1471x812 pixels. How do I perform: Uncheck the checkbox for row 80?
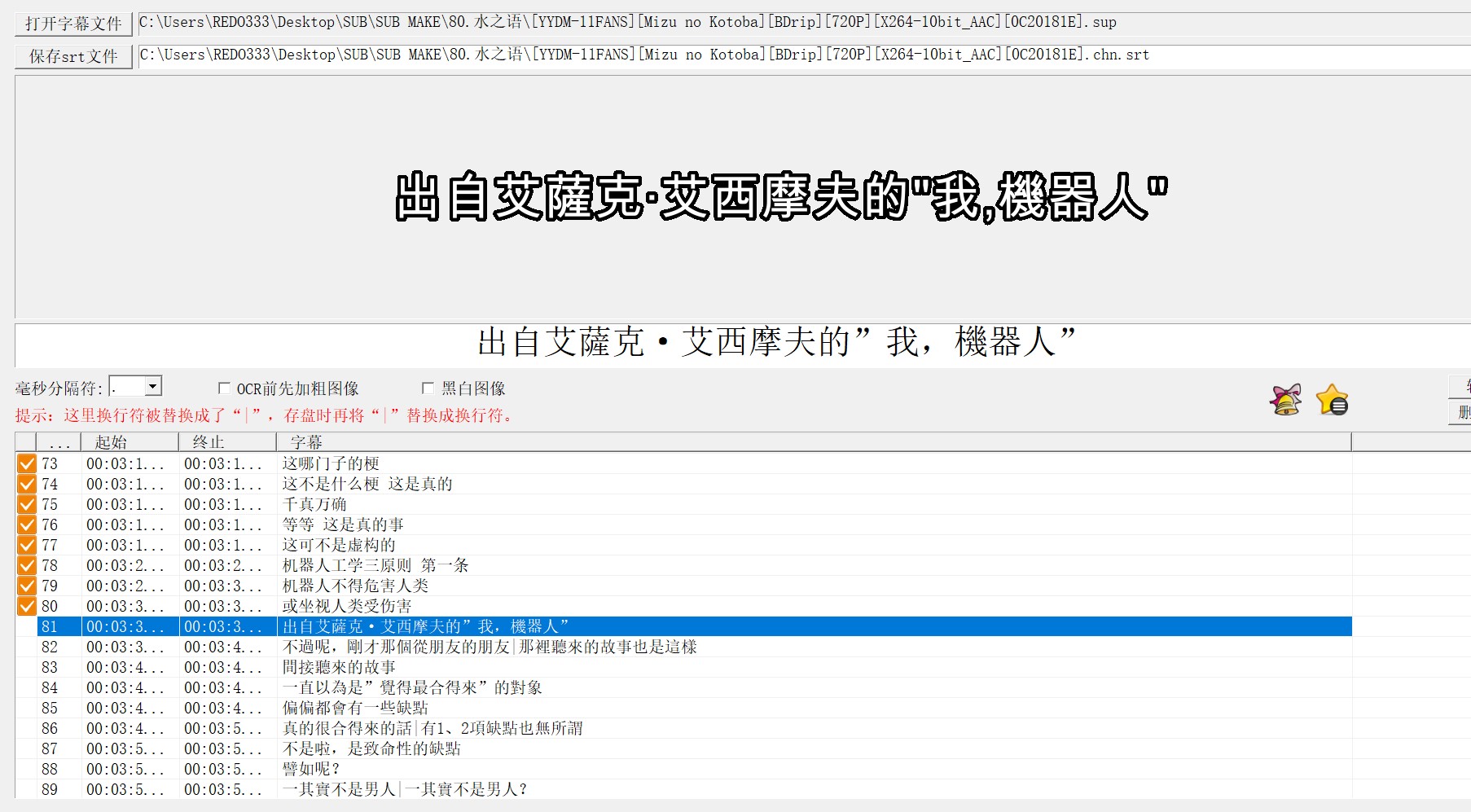[27, 606]
